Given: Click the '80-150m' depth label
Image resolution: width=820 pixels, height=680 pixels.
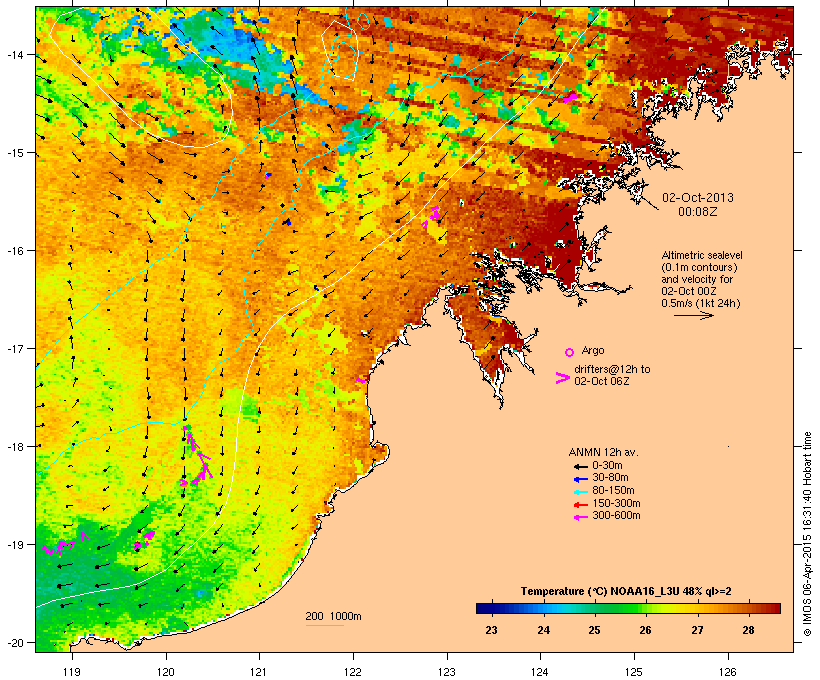Looking at the screenshot, I should (x=613, y=491).
